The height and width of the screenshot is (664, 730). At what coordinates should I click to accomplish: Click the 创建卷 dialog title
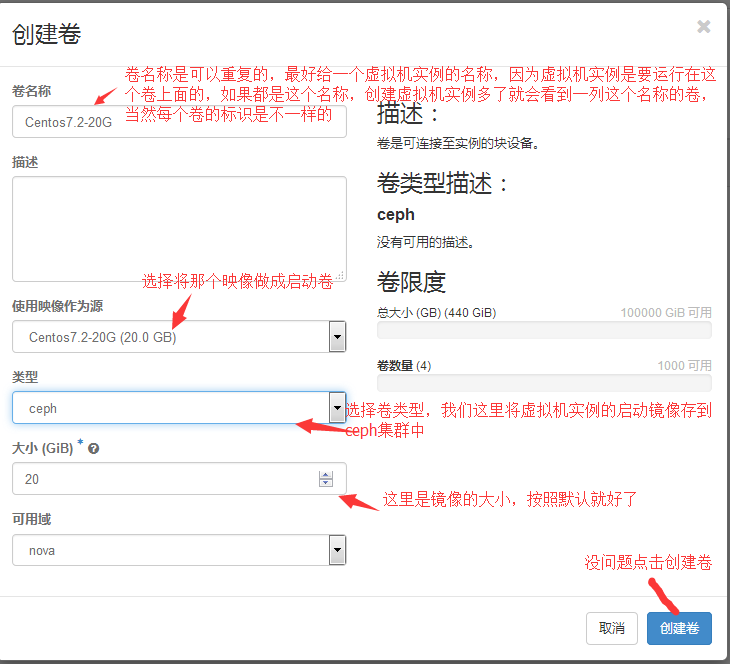46,35
